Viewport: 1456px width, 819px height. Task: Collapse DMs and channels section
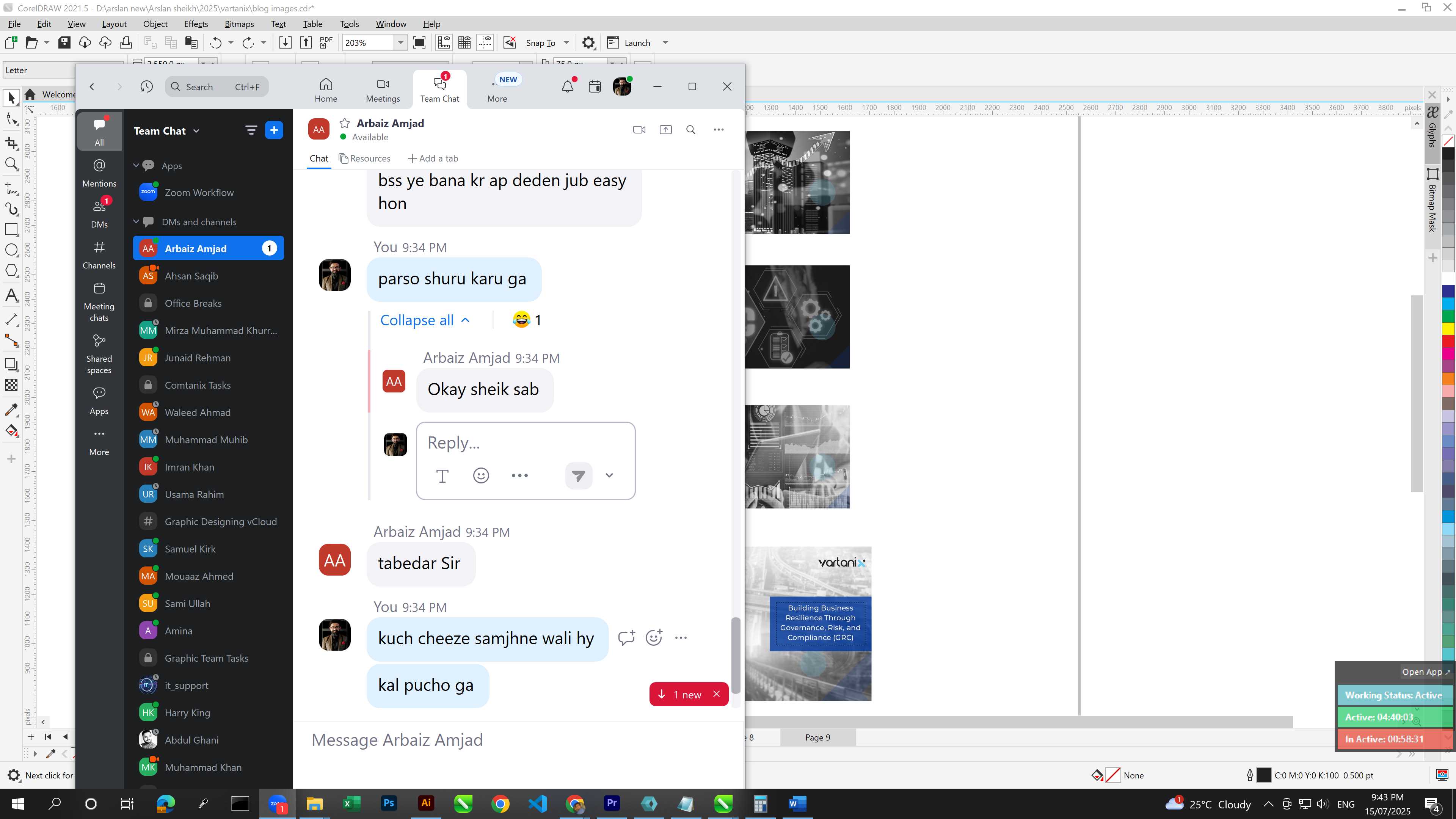136,221
